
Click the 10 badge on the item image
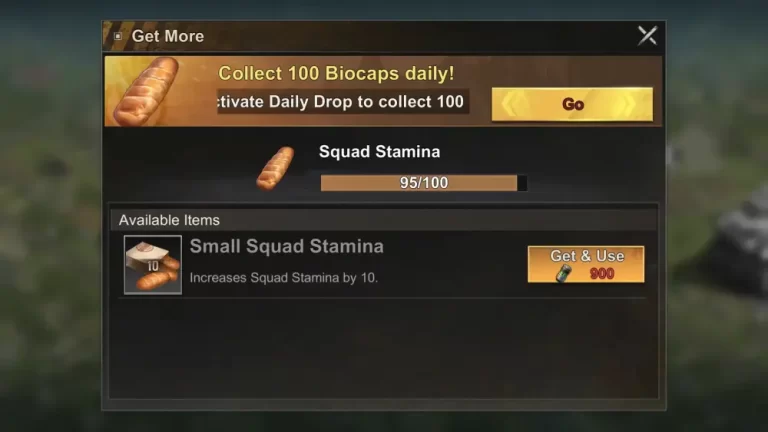pyautogui.click(x=153, y=266)
